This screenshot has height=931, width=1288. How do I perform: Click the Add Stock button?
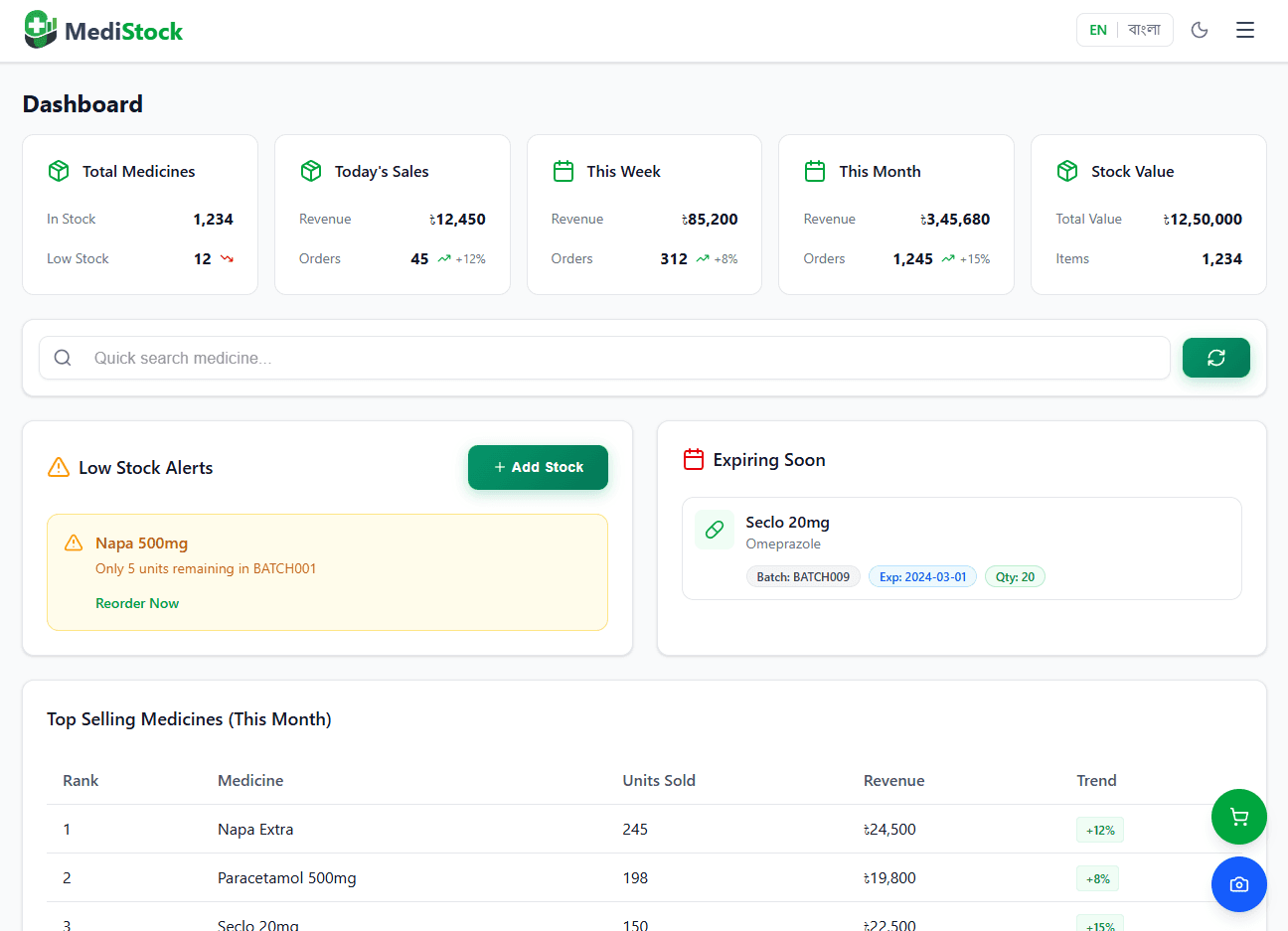pos(538,467)
